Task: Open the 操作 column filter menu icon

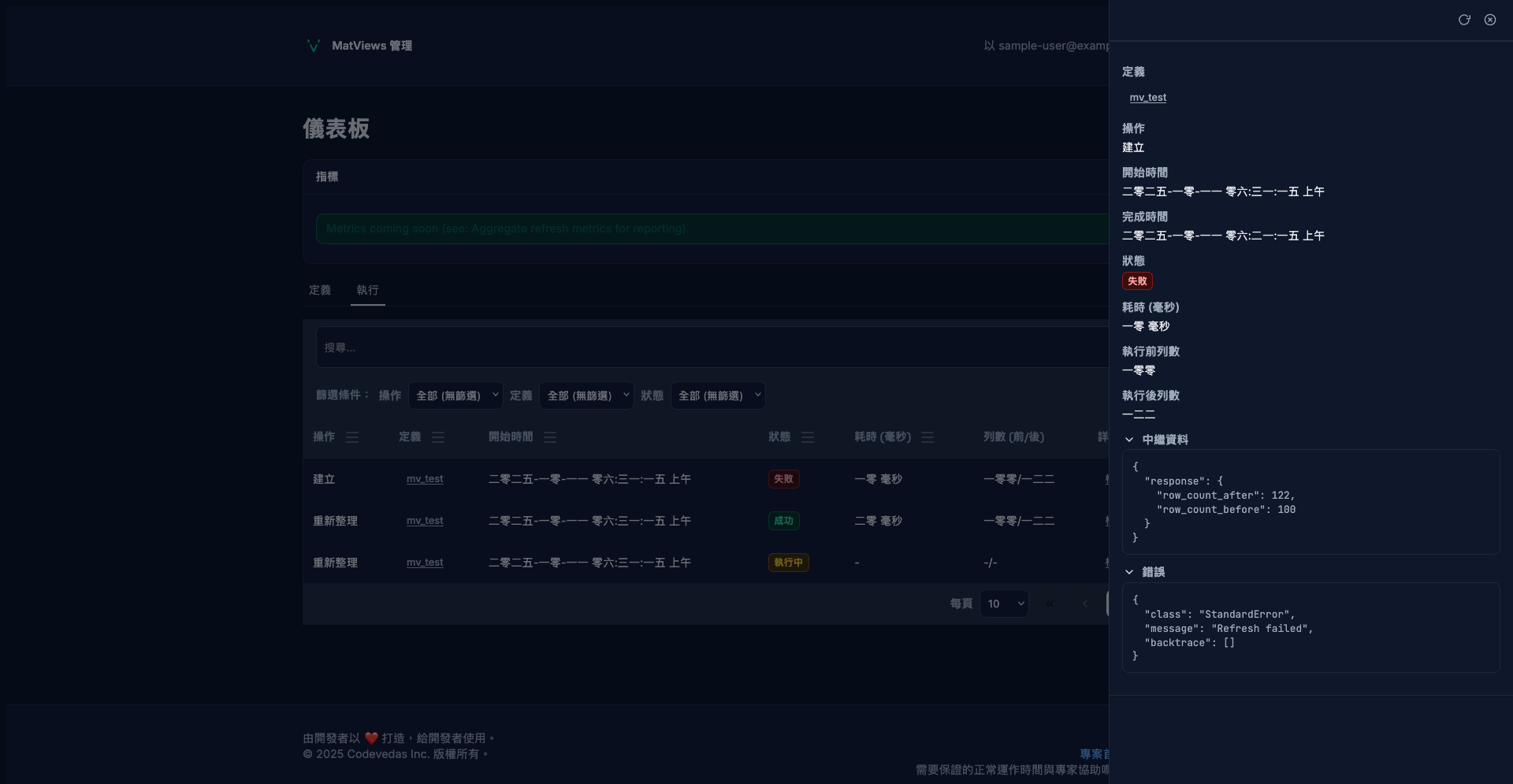Action: point(352,437)
